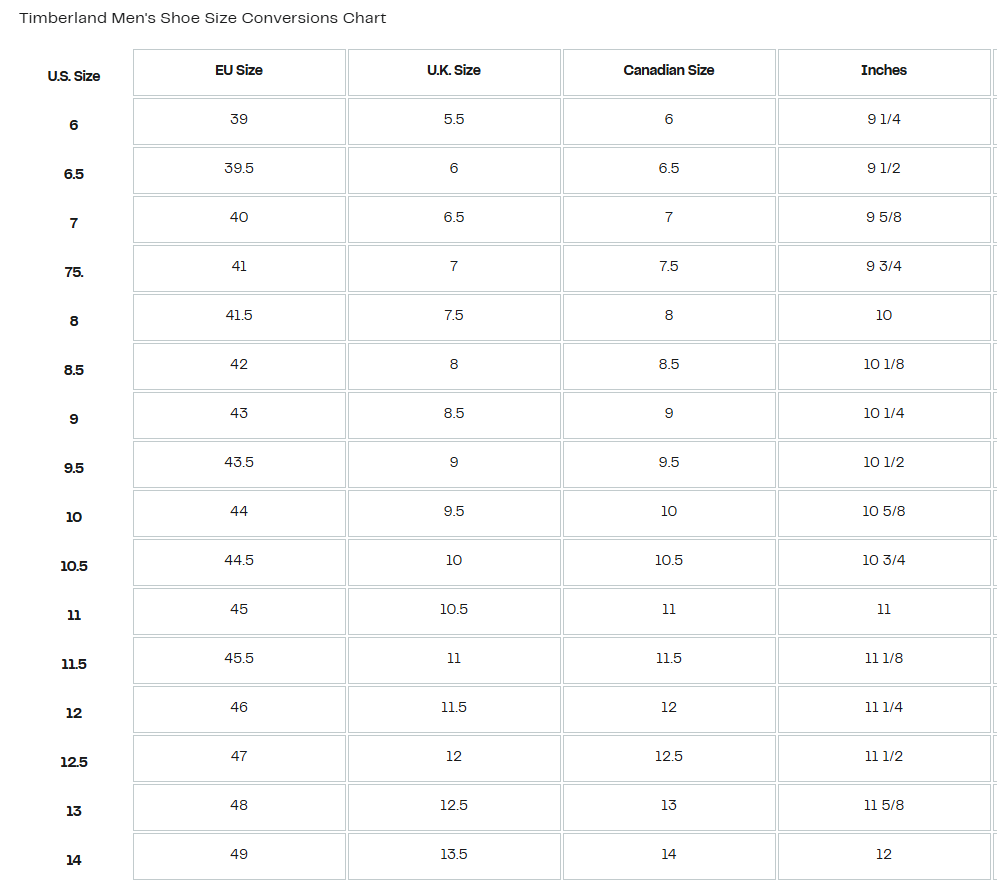Select EU size 45.5 cell

click(239, 659)
